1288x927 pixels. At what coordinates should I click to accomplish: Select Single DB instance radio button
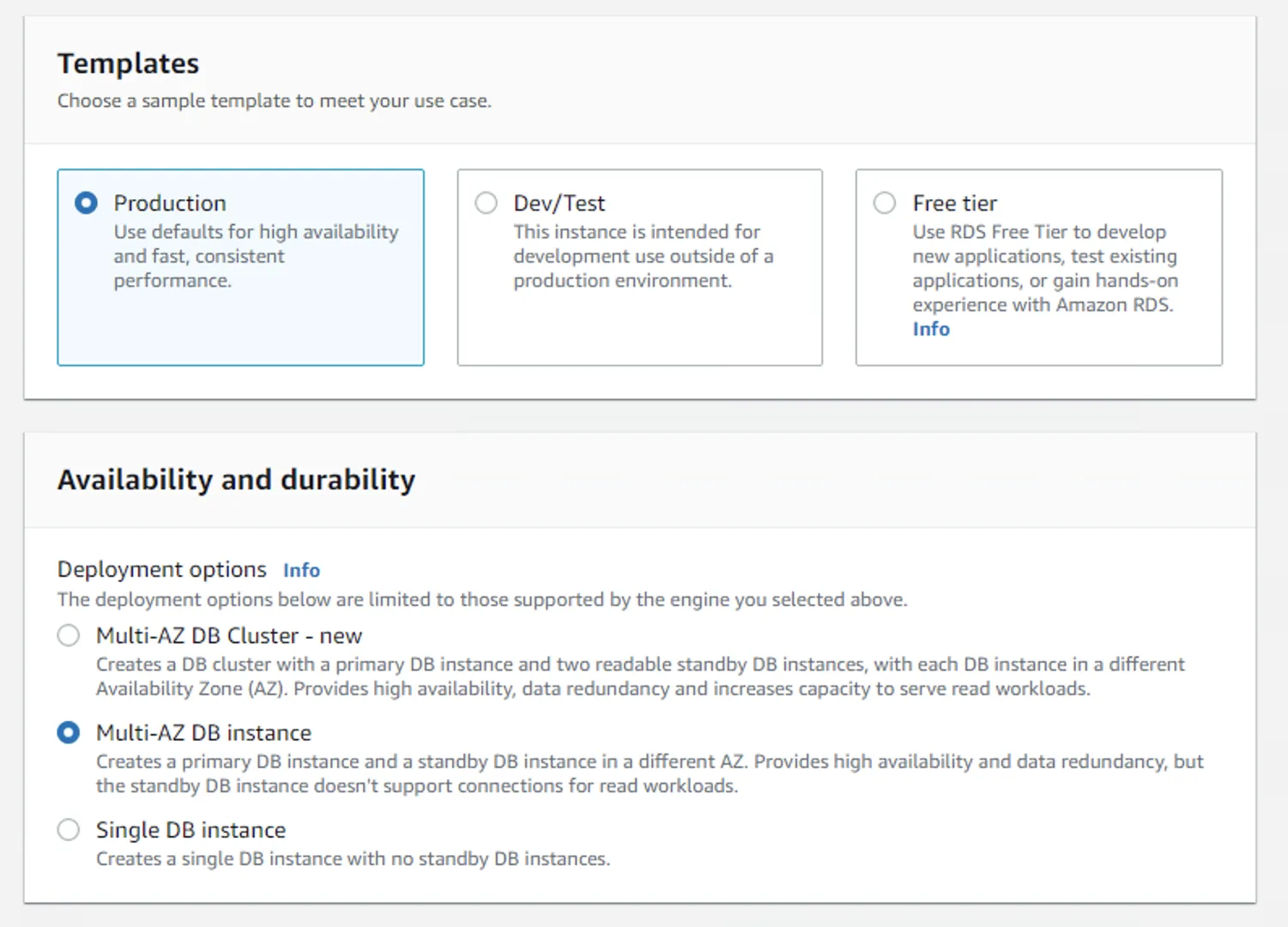[x=69, y=830]
